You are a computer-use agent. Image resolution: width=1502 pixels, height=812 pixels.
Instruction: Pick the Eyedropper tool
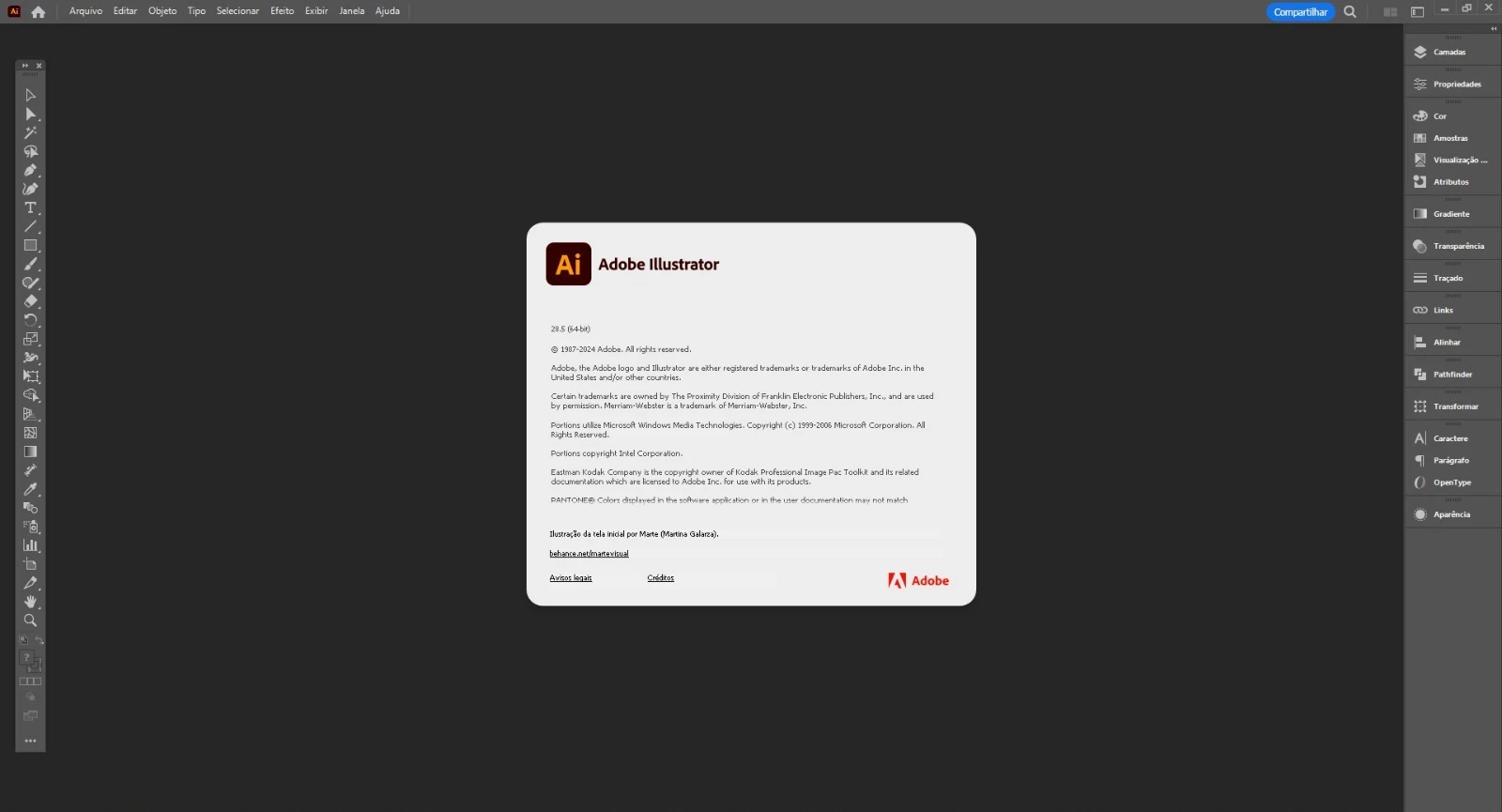(x=30, y=489)
